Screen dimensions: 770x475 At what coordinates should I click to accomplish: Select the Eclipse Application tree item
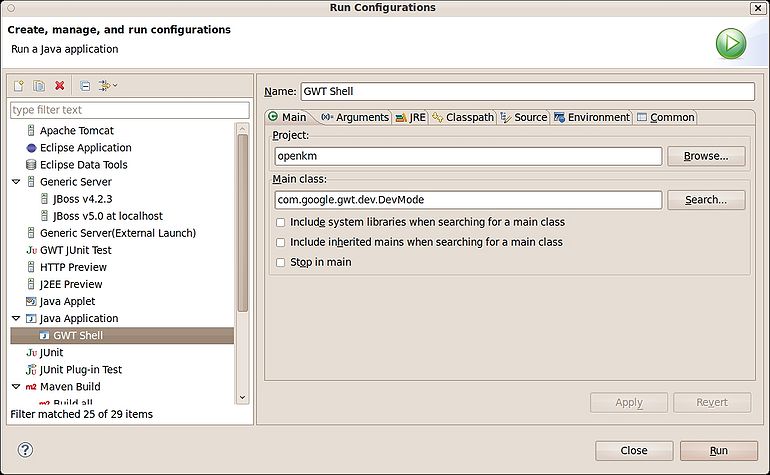pos(85,148)
